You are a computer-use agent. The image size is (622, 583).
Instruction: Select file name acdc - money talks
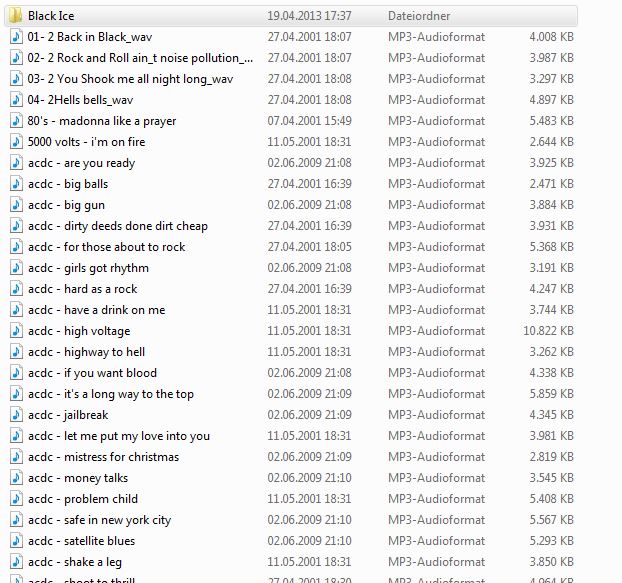coord(78,478)
